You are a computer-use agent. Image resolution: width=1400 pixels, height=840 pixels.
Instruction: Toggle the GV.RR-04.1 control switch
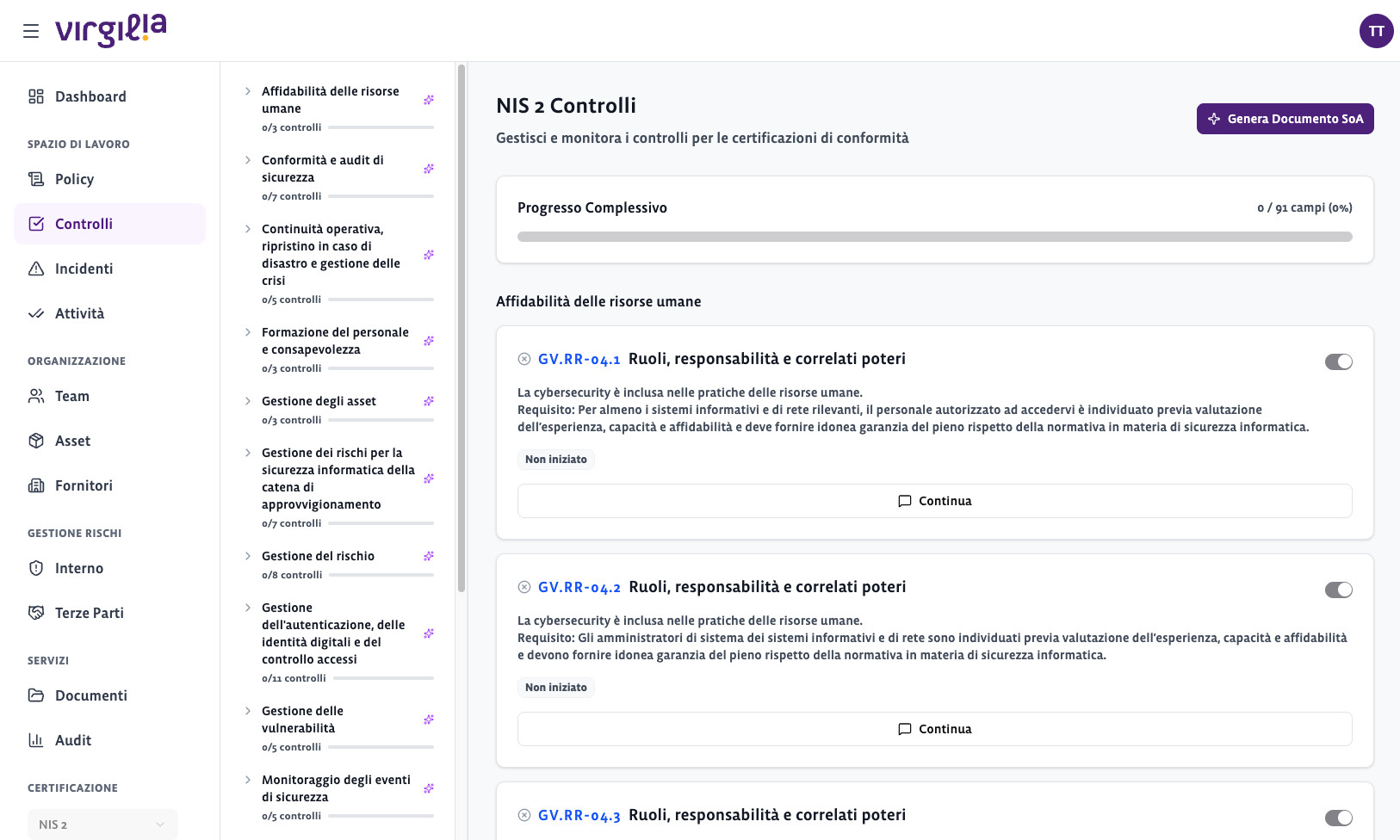pos(1338,361)
